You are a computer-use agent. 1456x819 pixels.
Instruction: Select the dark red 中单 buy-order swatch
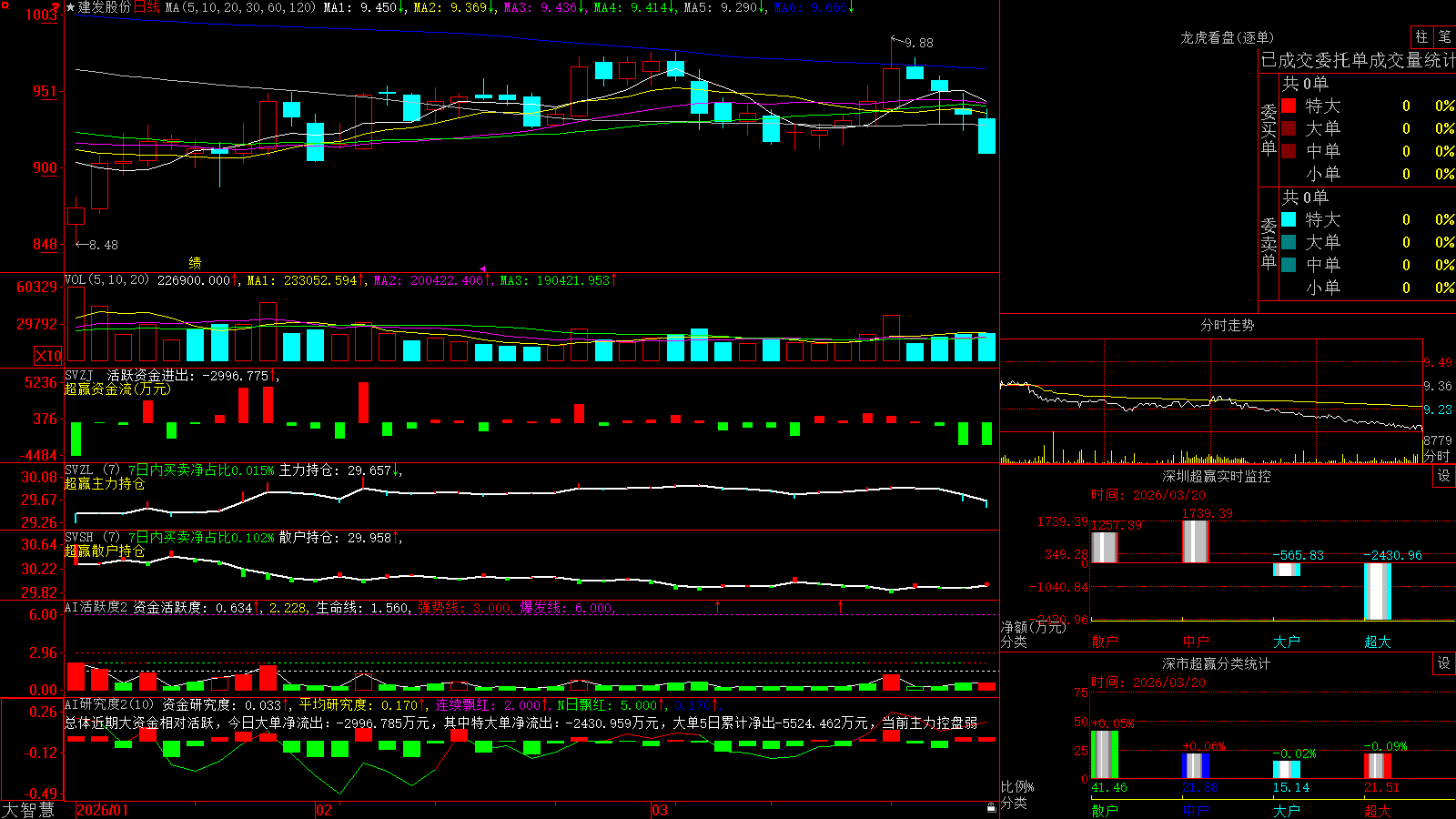point(1289,151)
